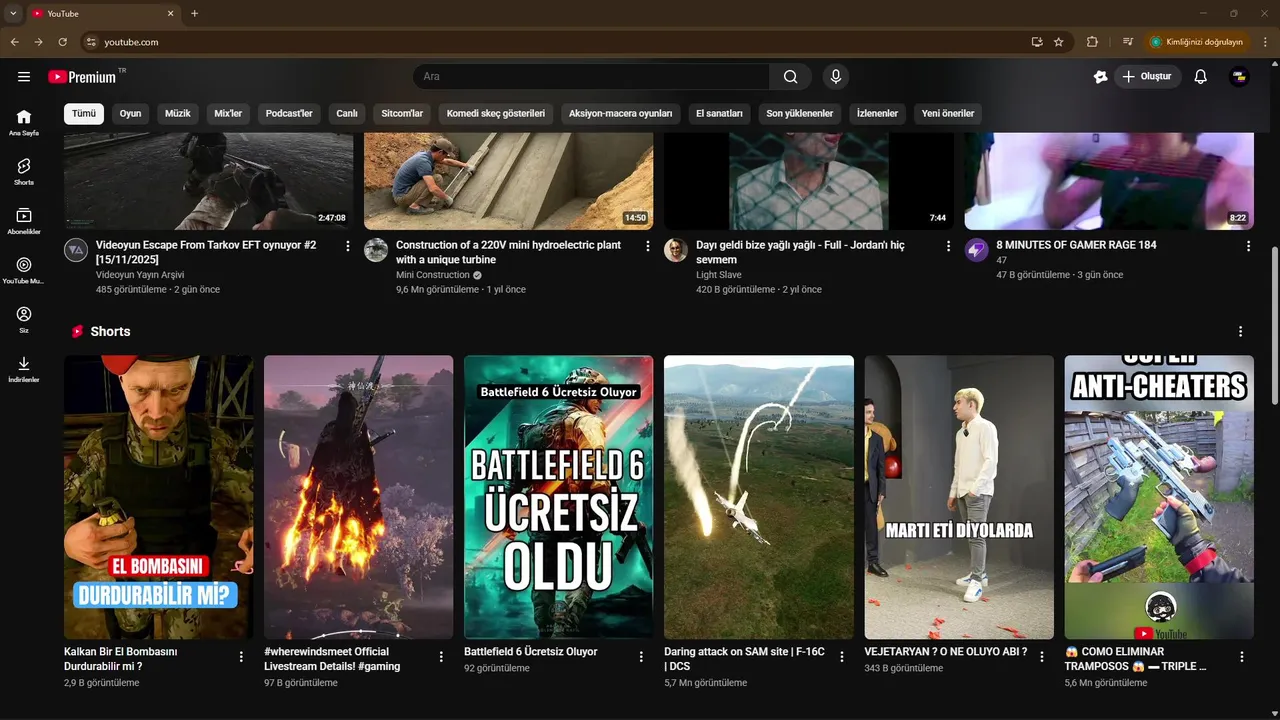1280x720 pixels.
Task: Select the Sitcom'lar filter chip
Action: tap(402, 113)
